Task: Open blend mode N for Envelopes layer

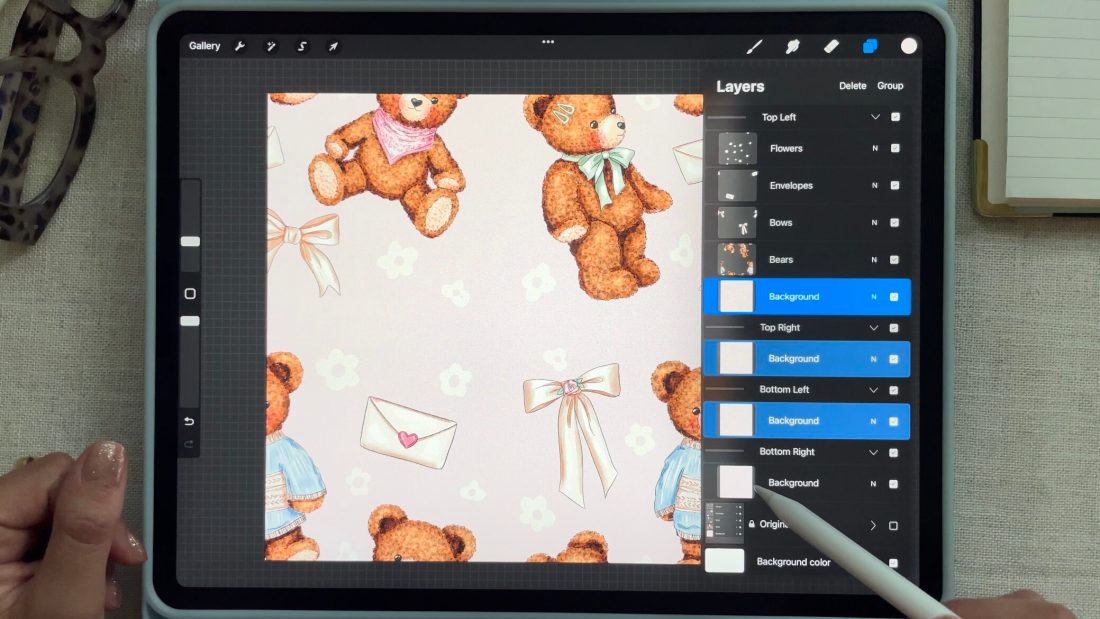Action: [x=875, y=185]
